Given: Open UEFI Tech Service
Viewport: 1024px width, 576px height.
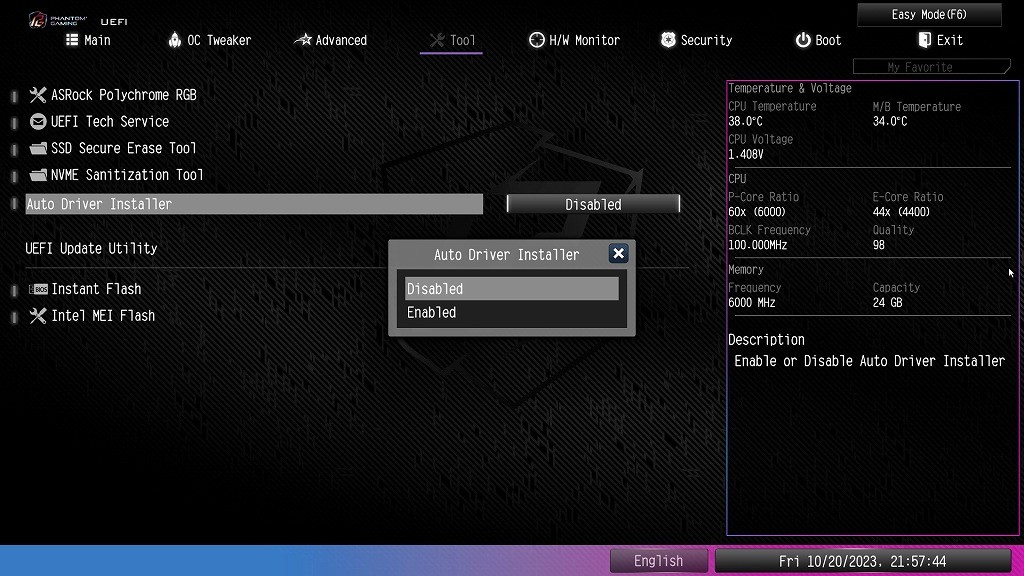Looking at the screenshot, I should 110,121.
